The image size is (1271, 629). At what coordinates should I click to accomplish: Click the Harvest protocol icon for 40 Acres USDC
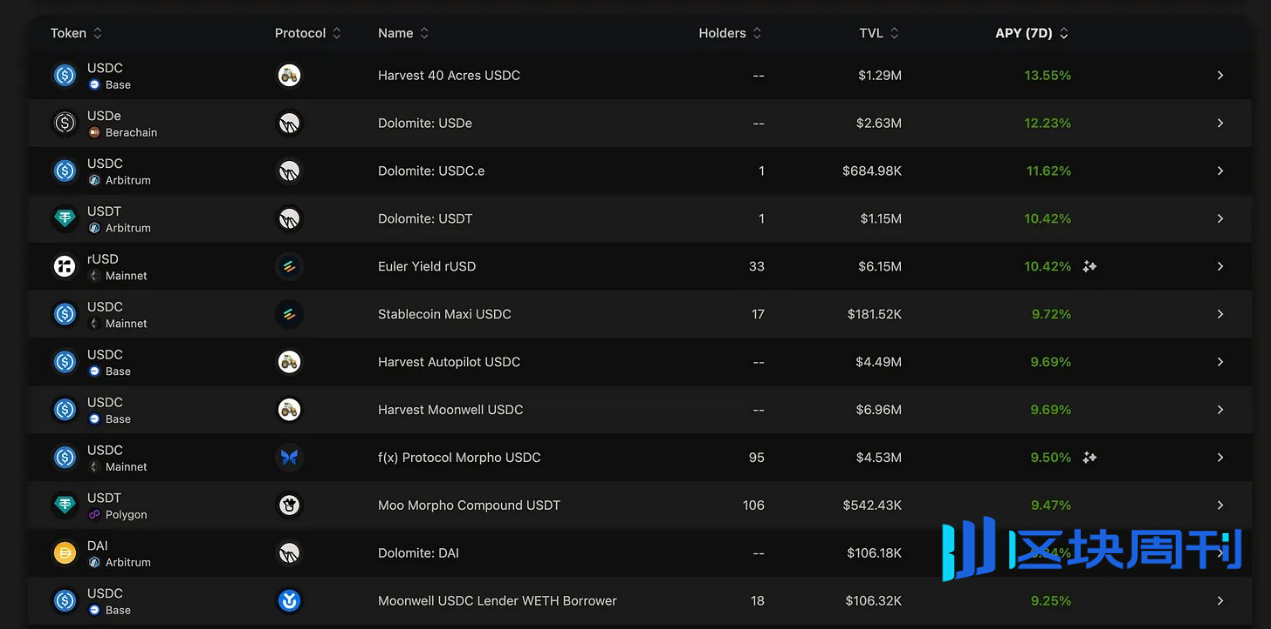tap(289, 75)
